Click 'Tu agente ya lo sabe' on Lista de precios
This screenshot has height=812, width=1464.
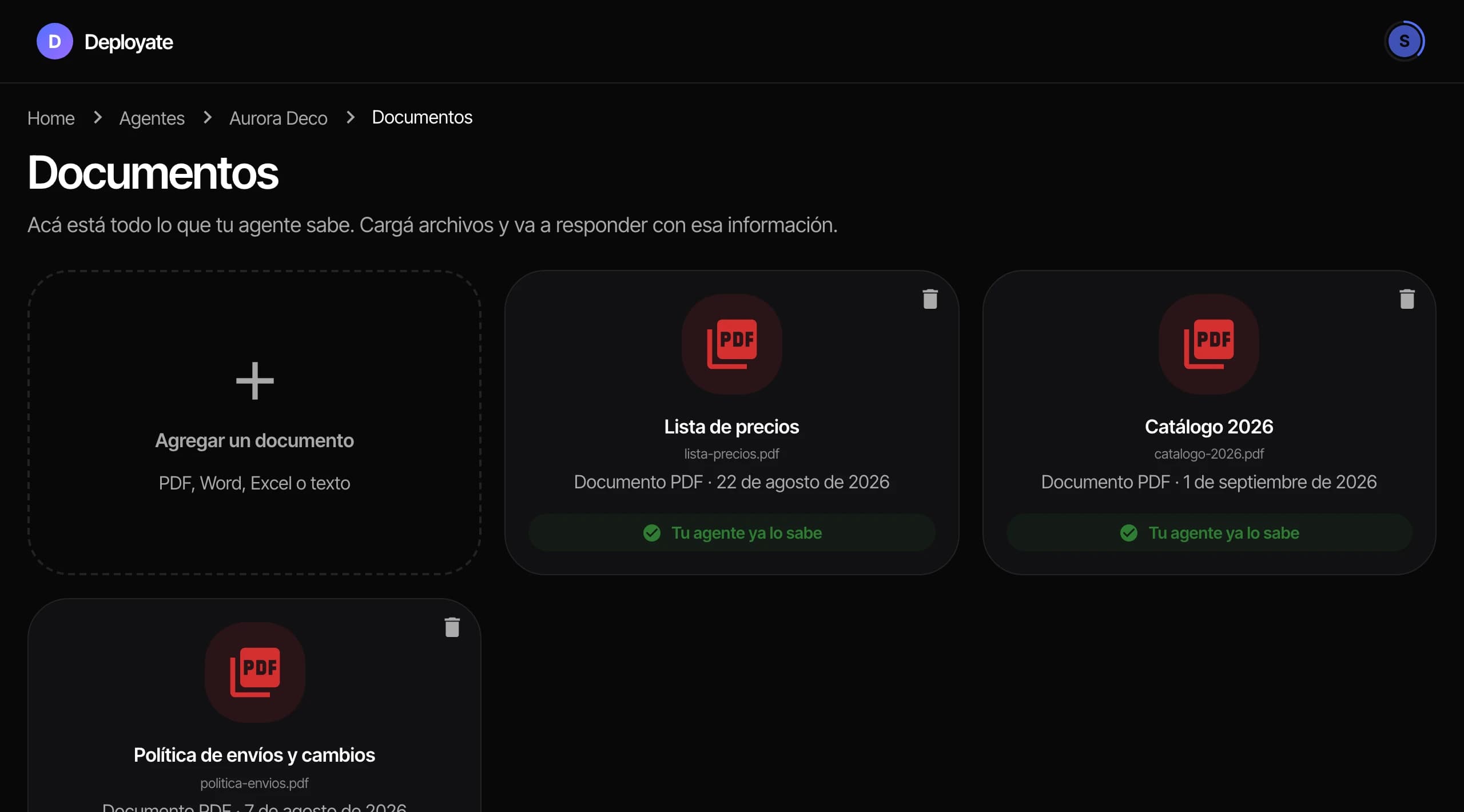[746, 533]
